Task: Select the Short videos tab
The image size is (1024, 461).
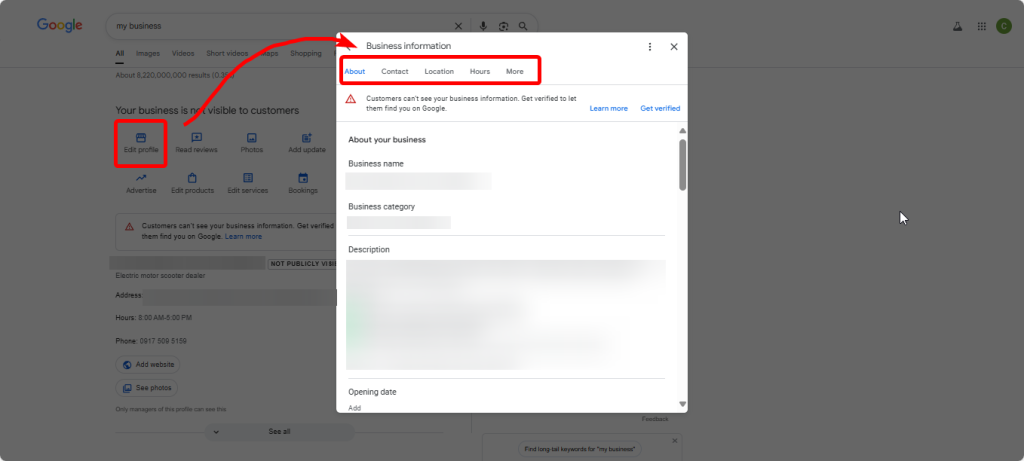Action: 227,54
